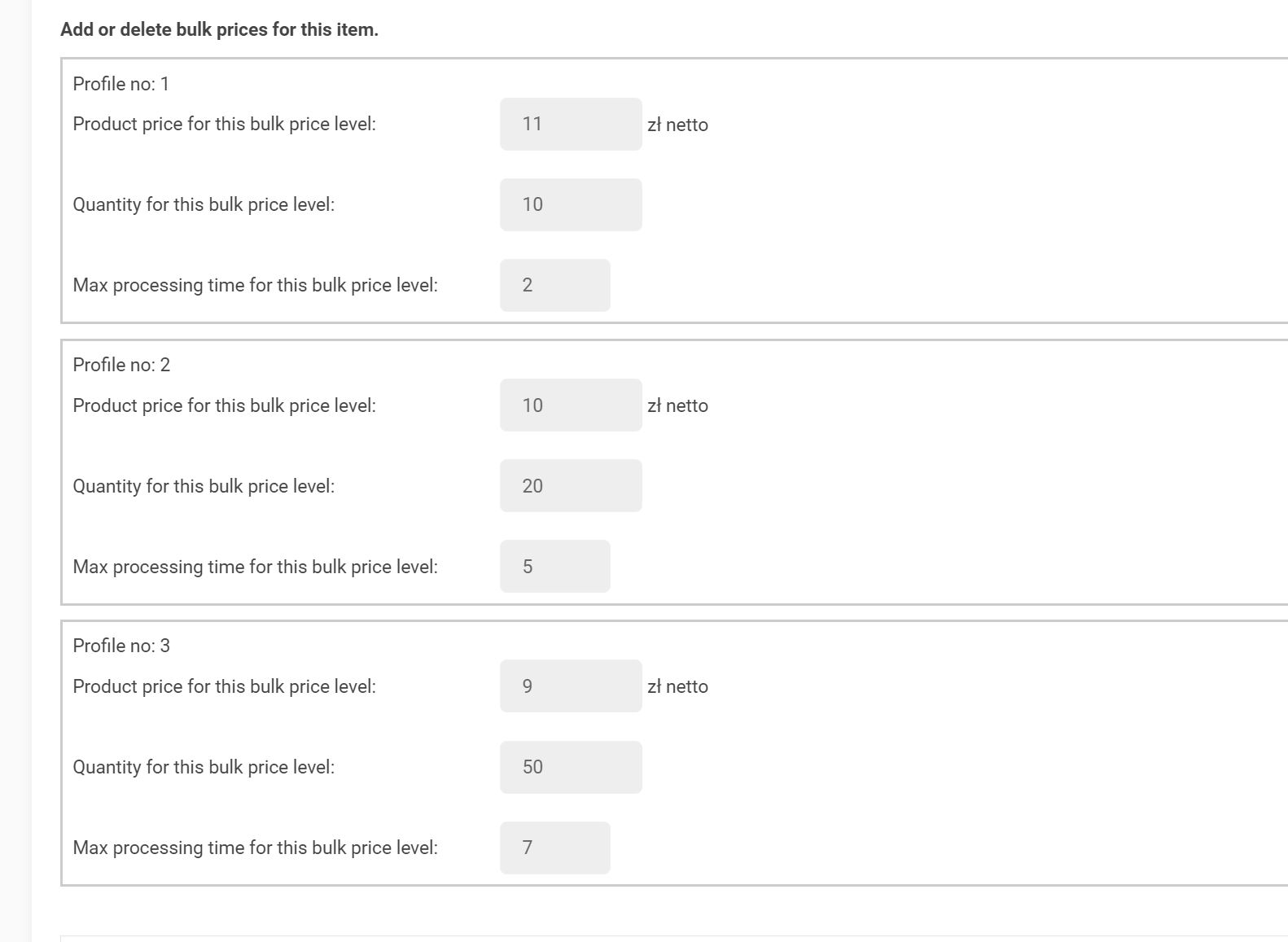Click Profile 1 "Max processing time" label

(255, 285)
